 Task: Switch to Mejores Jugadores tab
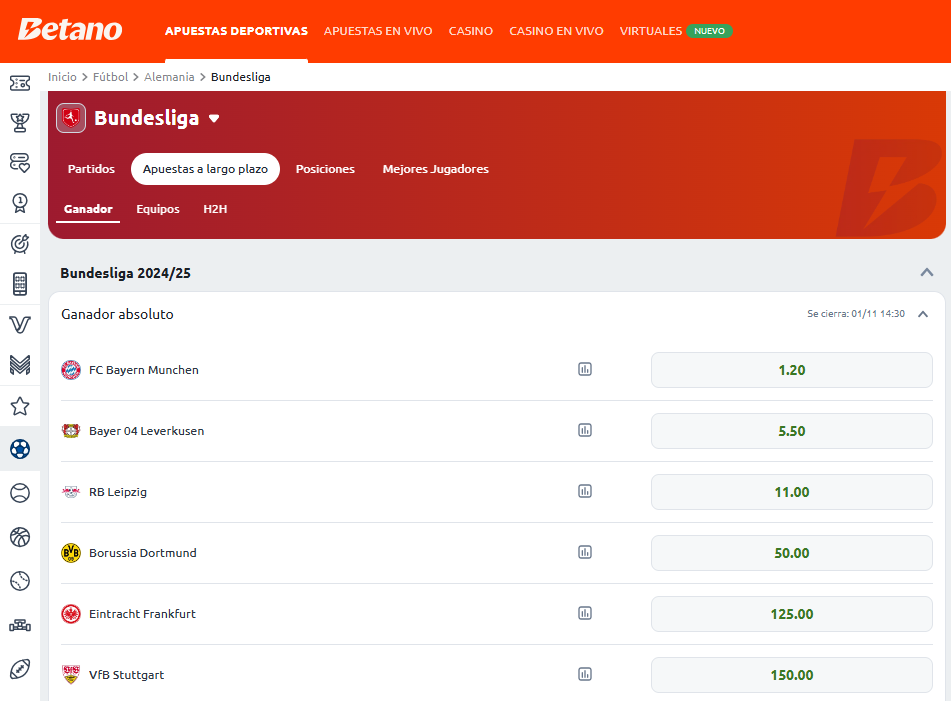point(435,169)
